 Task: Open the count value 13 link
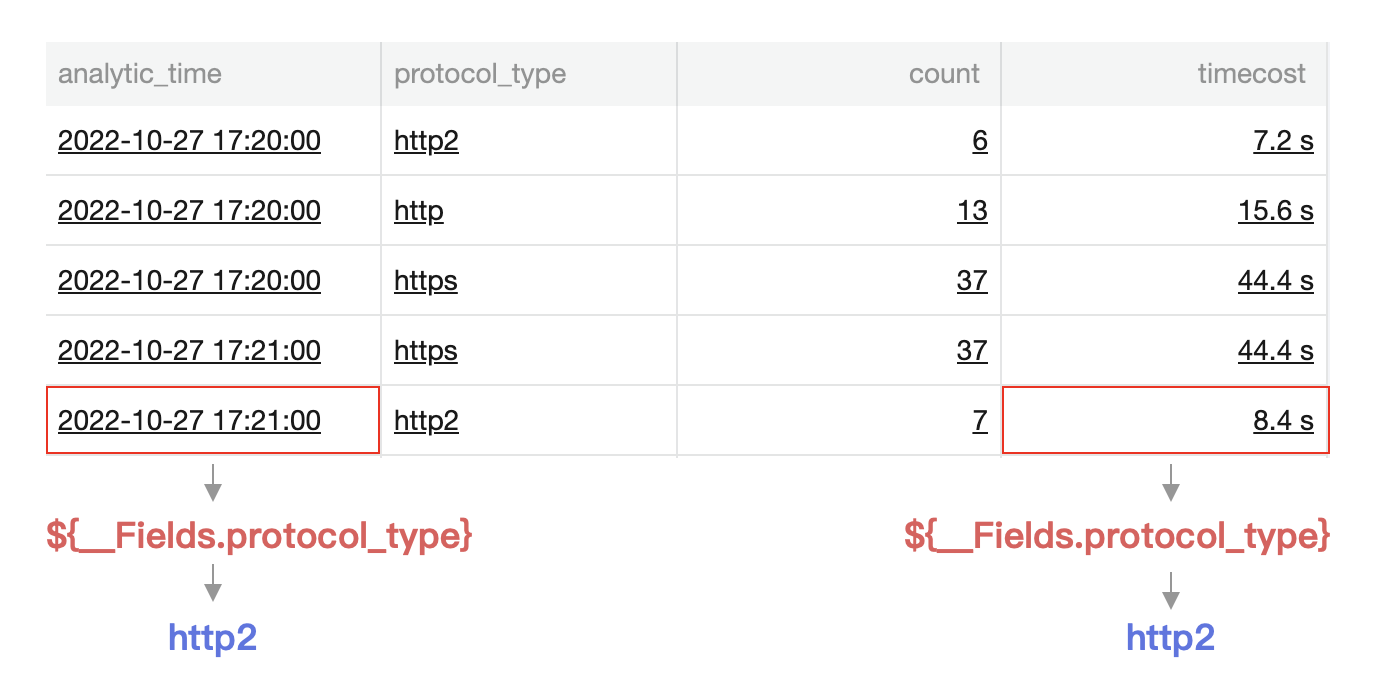pyautogui.click(x=972, y=211)
